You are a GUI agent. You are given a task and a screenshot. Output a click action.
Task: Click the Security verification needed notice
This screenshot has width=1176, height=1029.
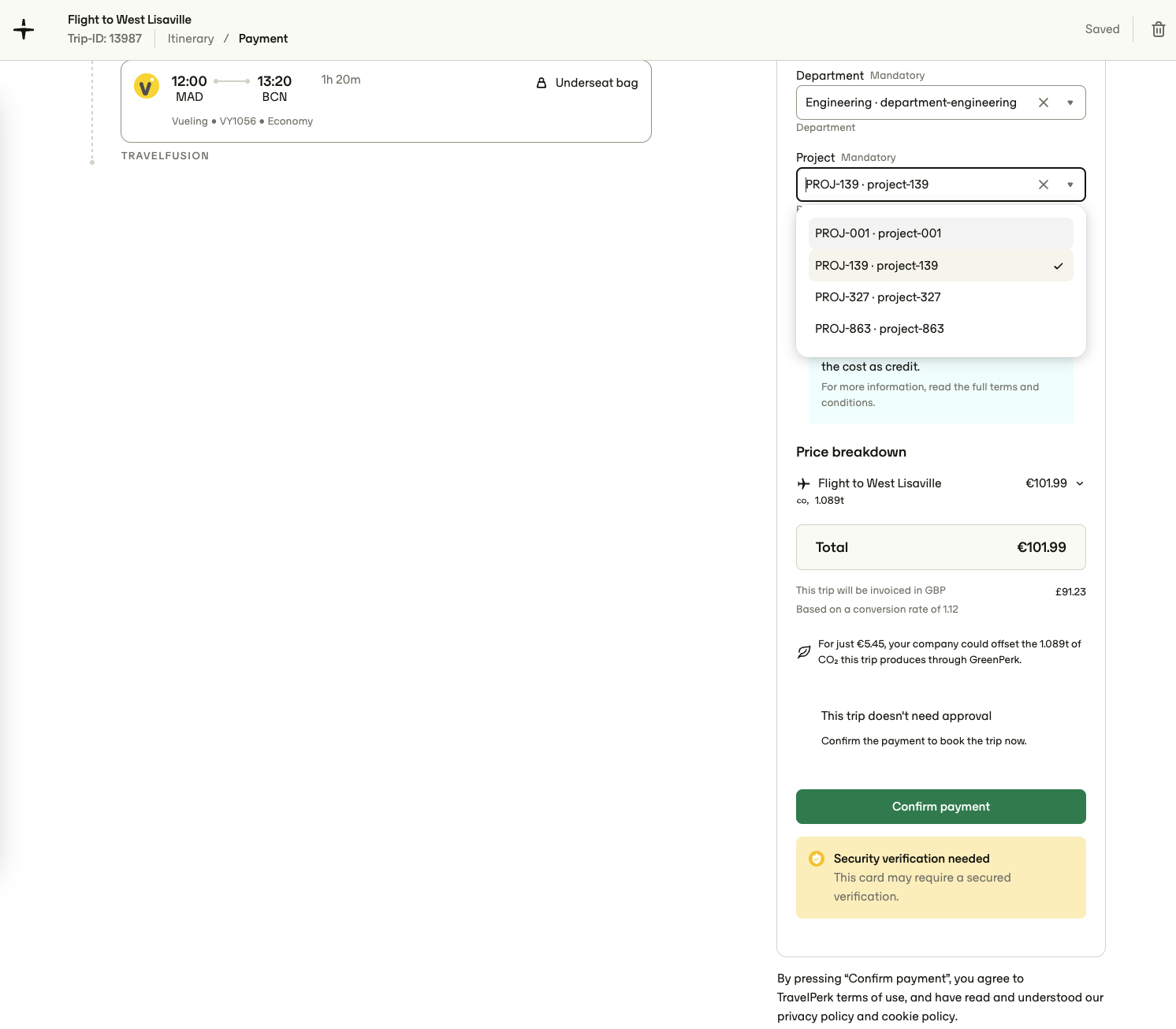941,878
